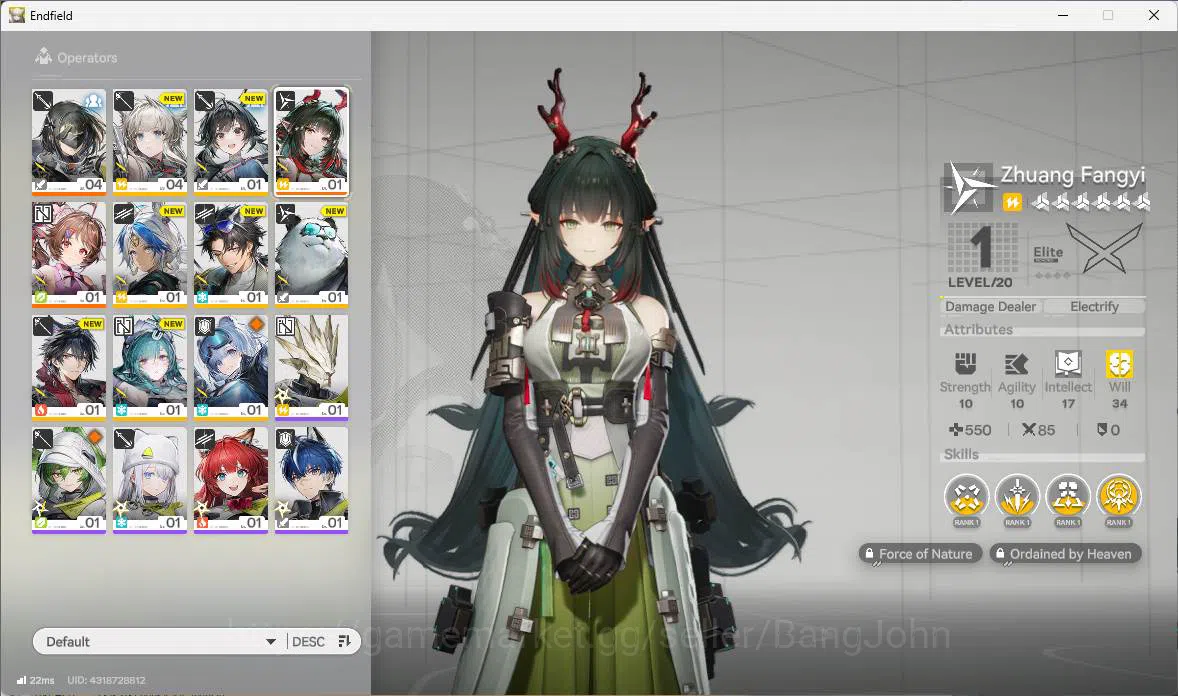Open the fully gold ultimate skill icon
This screenshot has width=1178, height=696.
point(1119,497)
